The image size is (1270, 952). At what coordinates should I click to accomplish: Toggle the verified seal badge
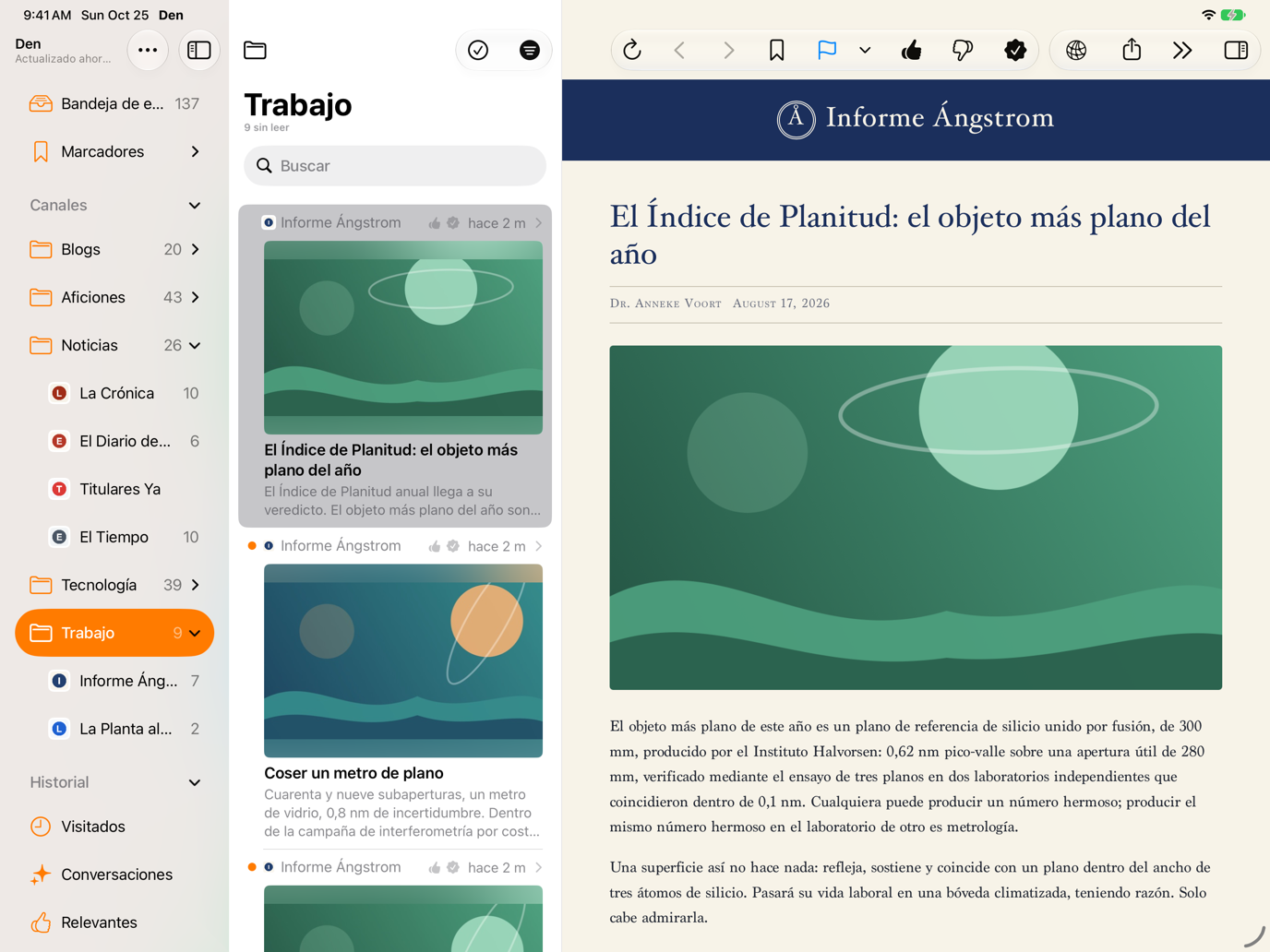(1015, 50)
